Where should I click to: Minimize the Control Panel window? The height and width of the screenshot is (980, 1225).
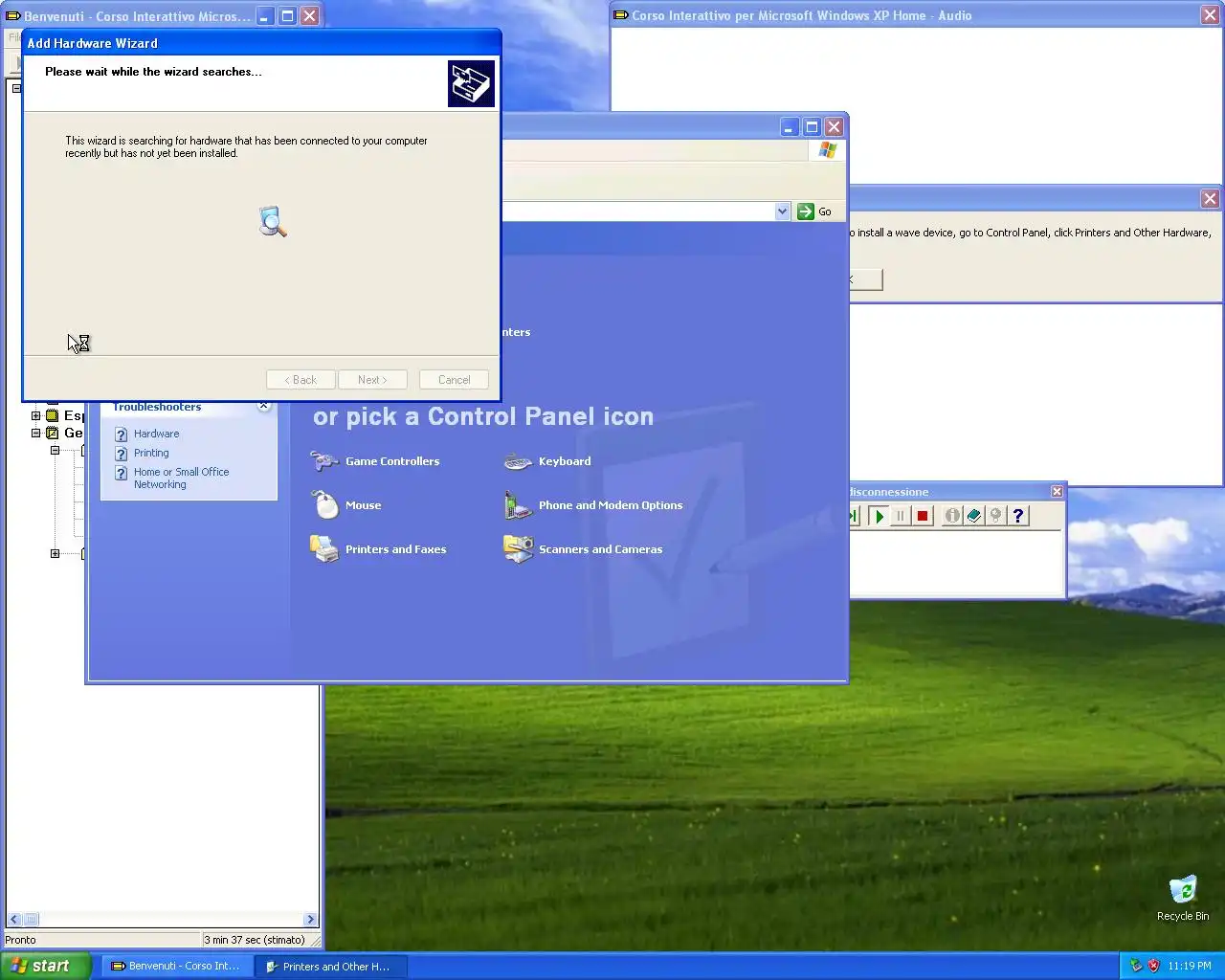(x=789, y=127)
